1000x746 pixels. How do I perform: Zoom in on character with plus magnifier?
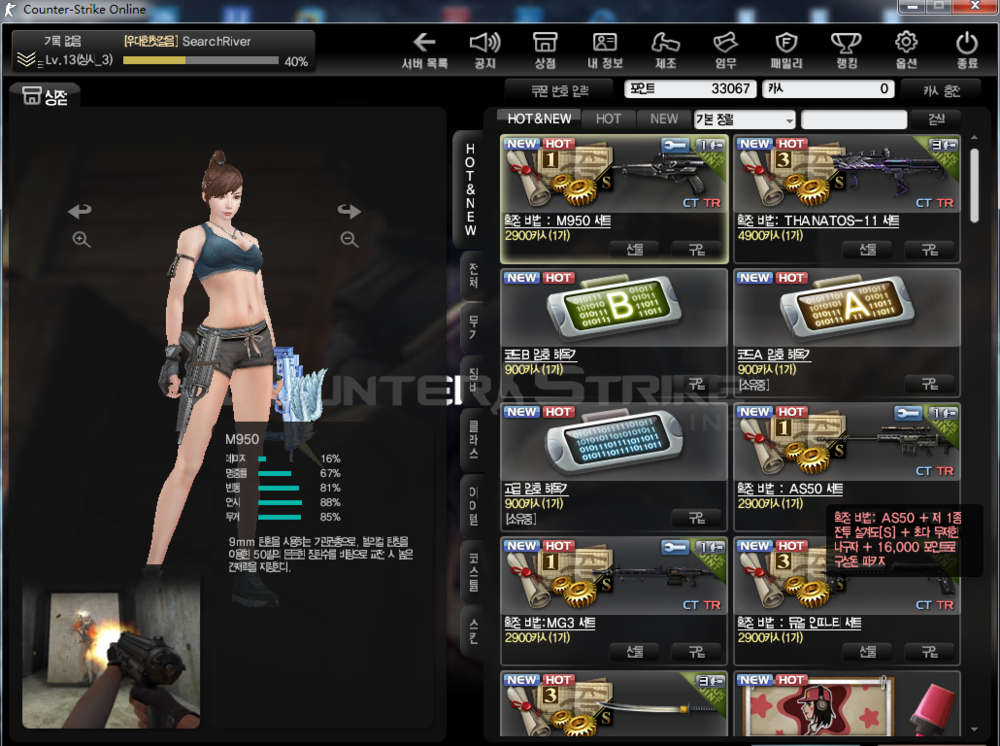point(81,239)
